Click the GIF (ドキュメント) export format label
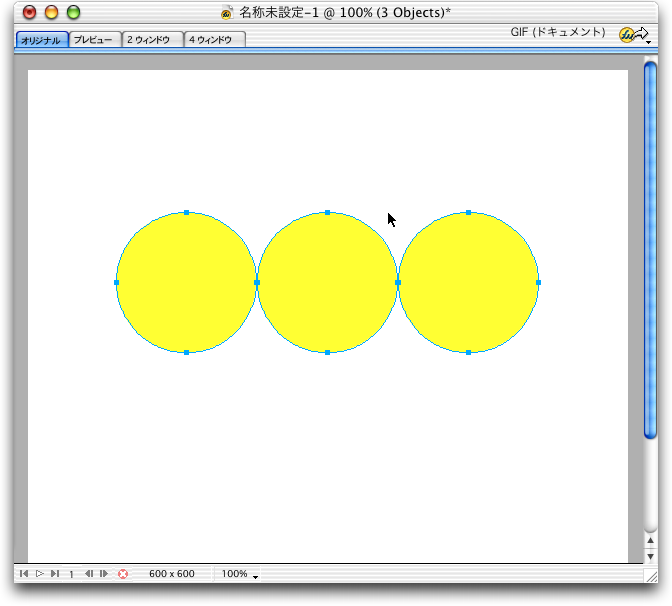The width and height of the screenshot is (672, 606). [x=558, y=32]
